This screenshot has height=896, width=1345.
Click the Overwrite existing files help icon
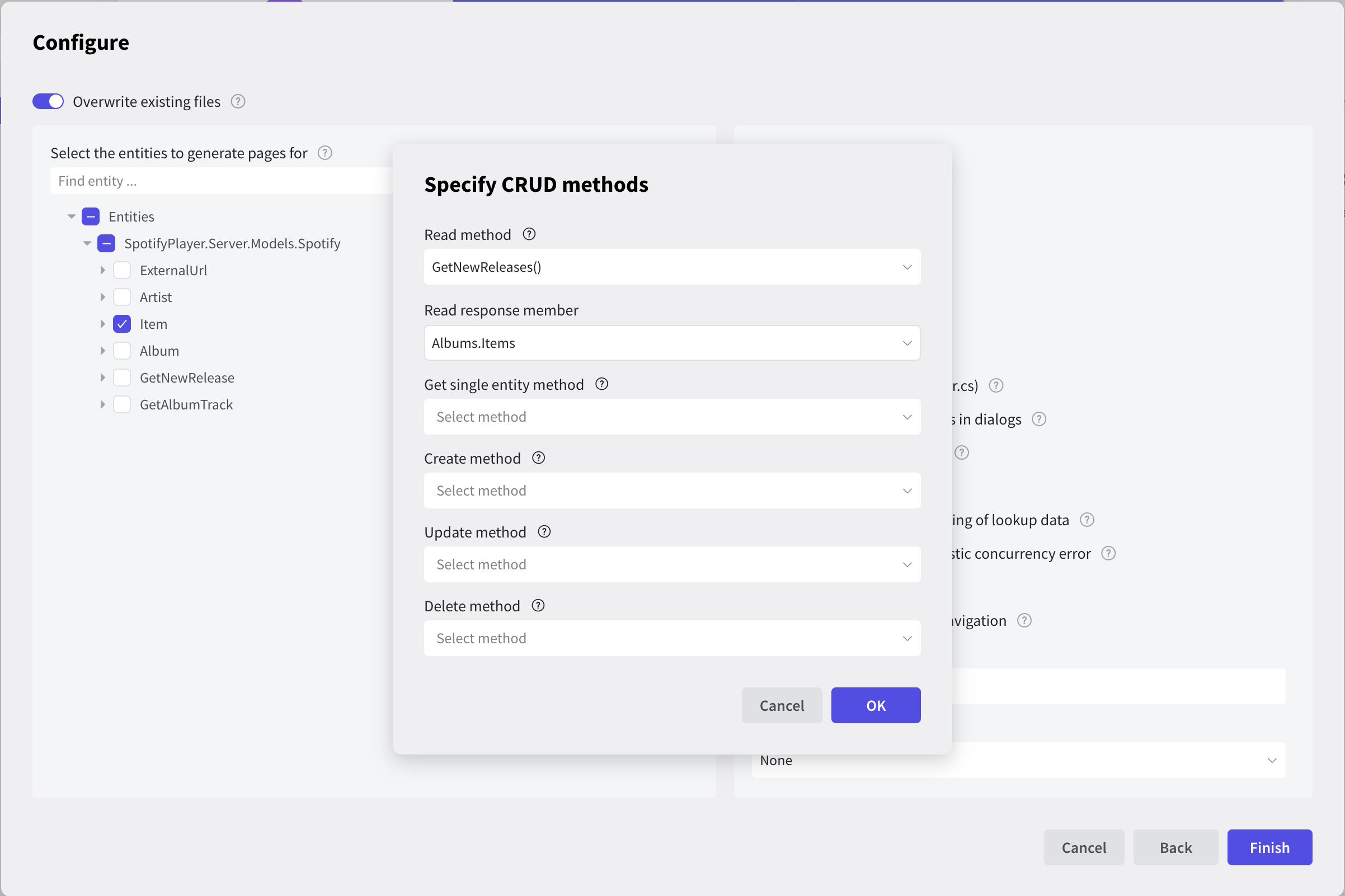point(237,101)
